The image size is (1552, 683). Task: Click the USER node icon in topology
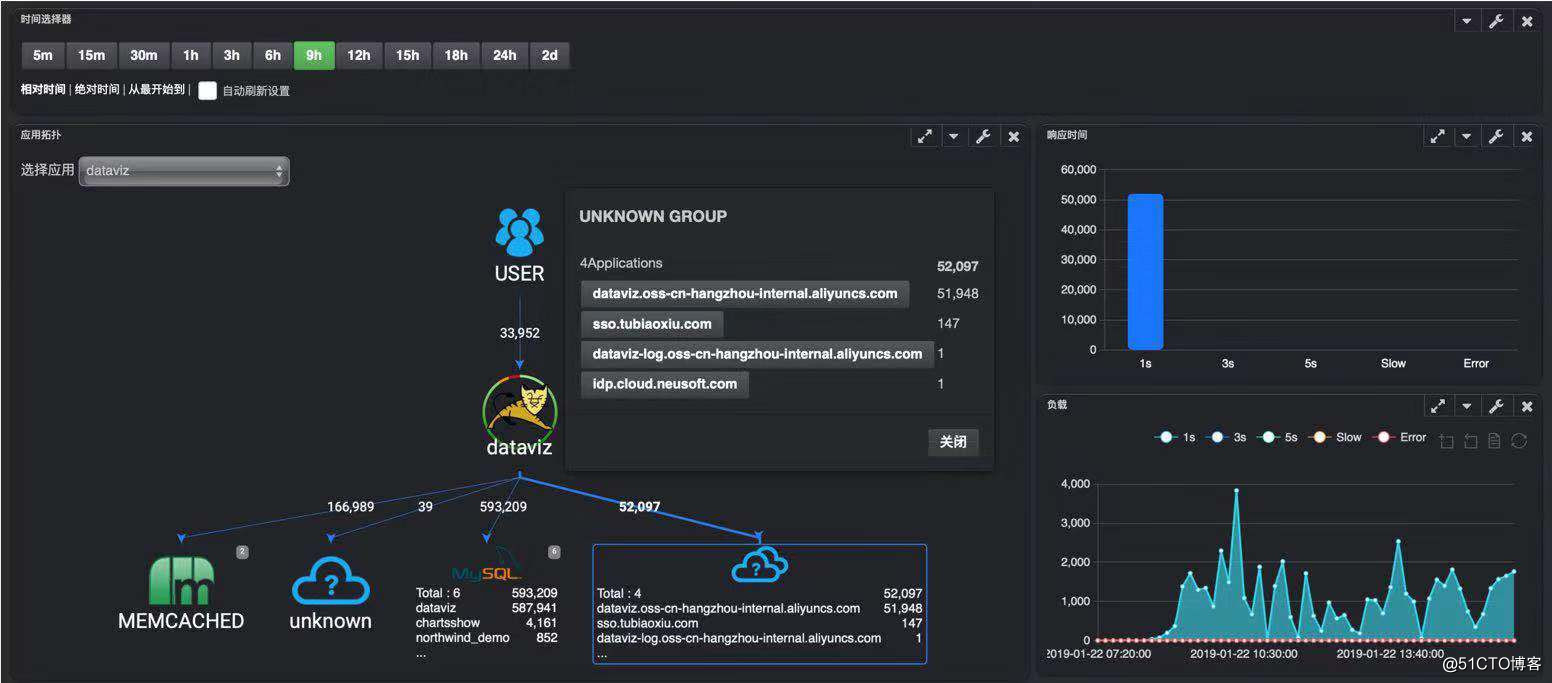click(x=519, y=232)
